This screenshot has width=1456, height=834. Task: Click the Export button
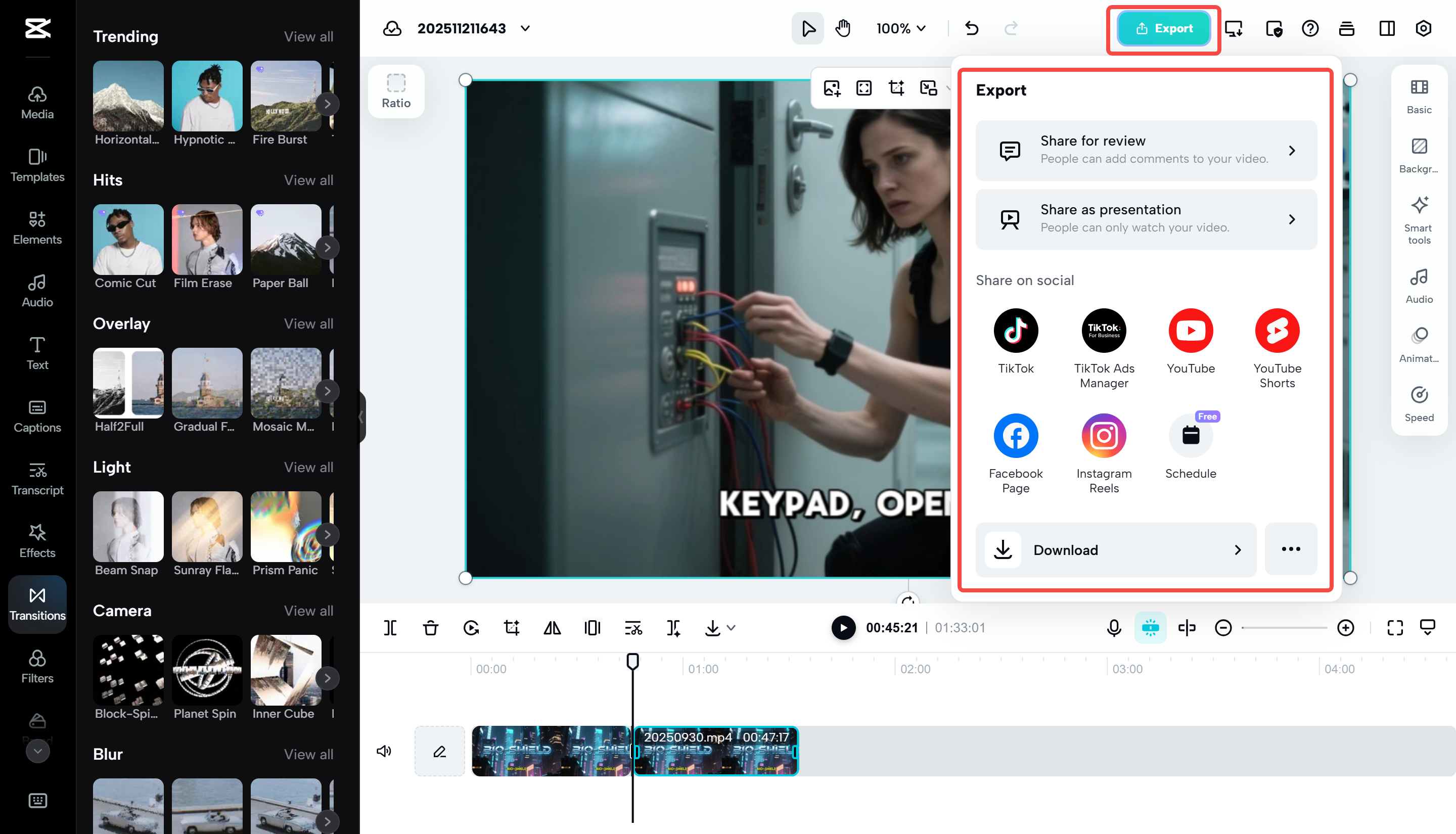pos(1163,28)
